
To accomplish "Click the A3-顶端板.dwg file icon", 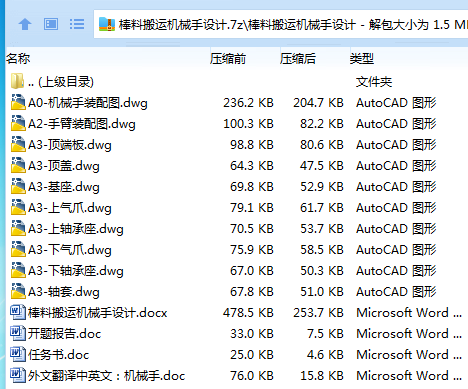I will click(x=18, y=144).
